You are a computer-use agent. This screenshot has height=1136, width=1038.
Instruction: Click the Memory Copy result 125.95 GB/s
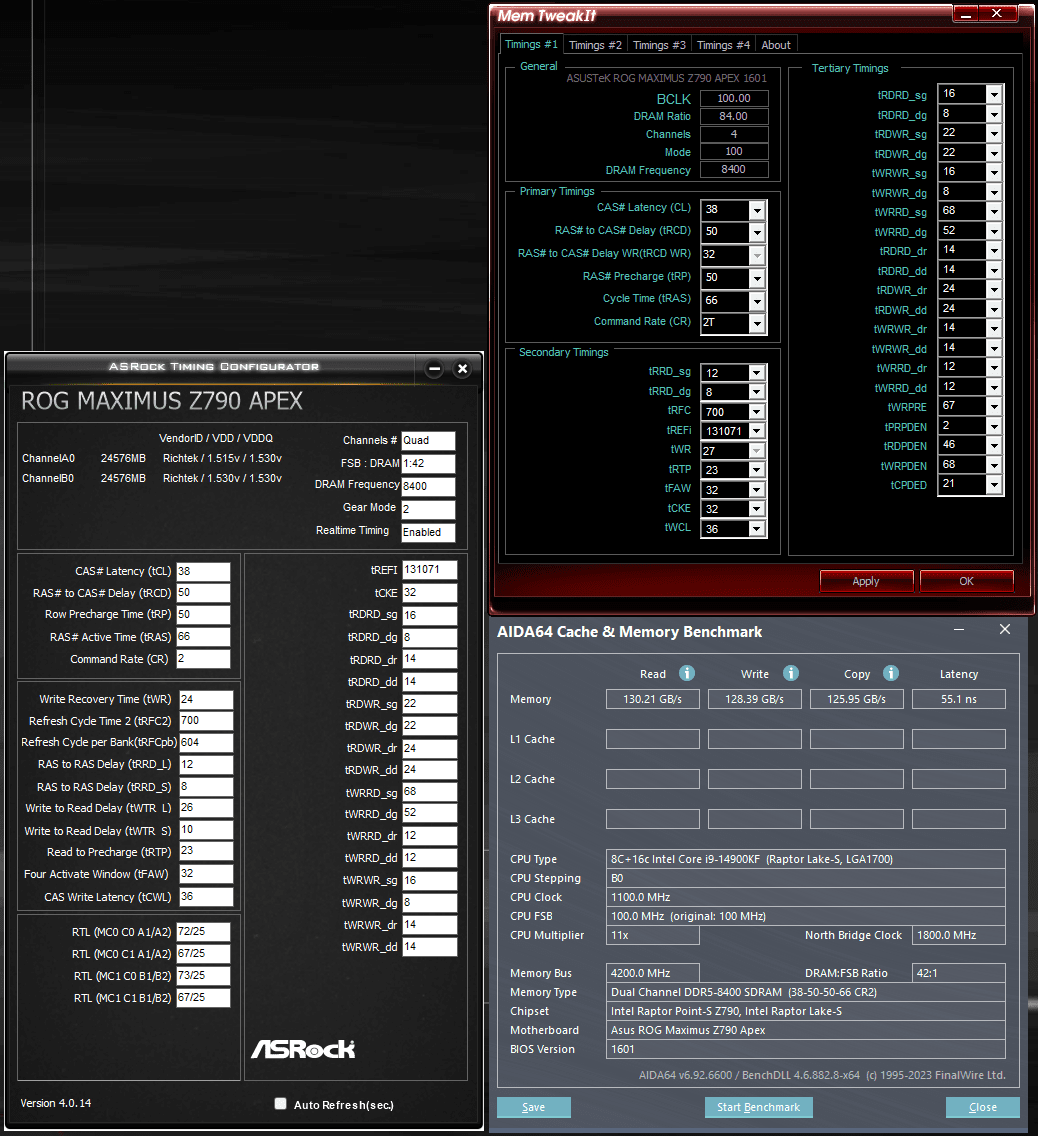857,699
